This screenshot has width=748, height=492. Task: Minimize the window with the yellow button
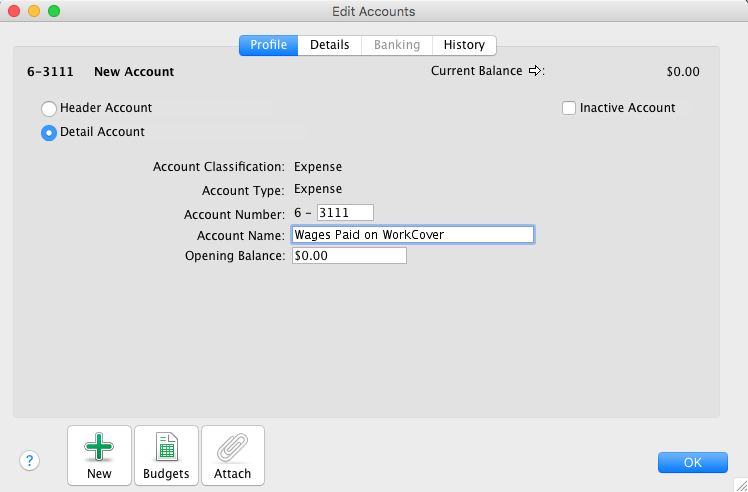click(x=34, y=11)
